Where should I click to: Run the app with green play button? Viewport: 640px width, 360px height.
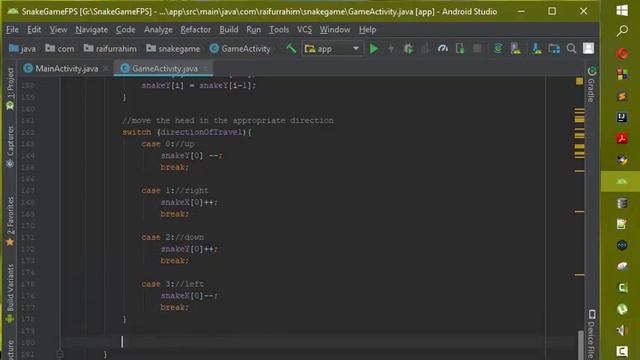373,49
